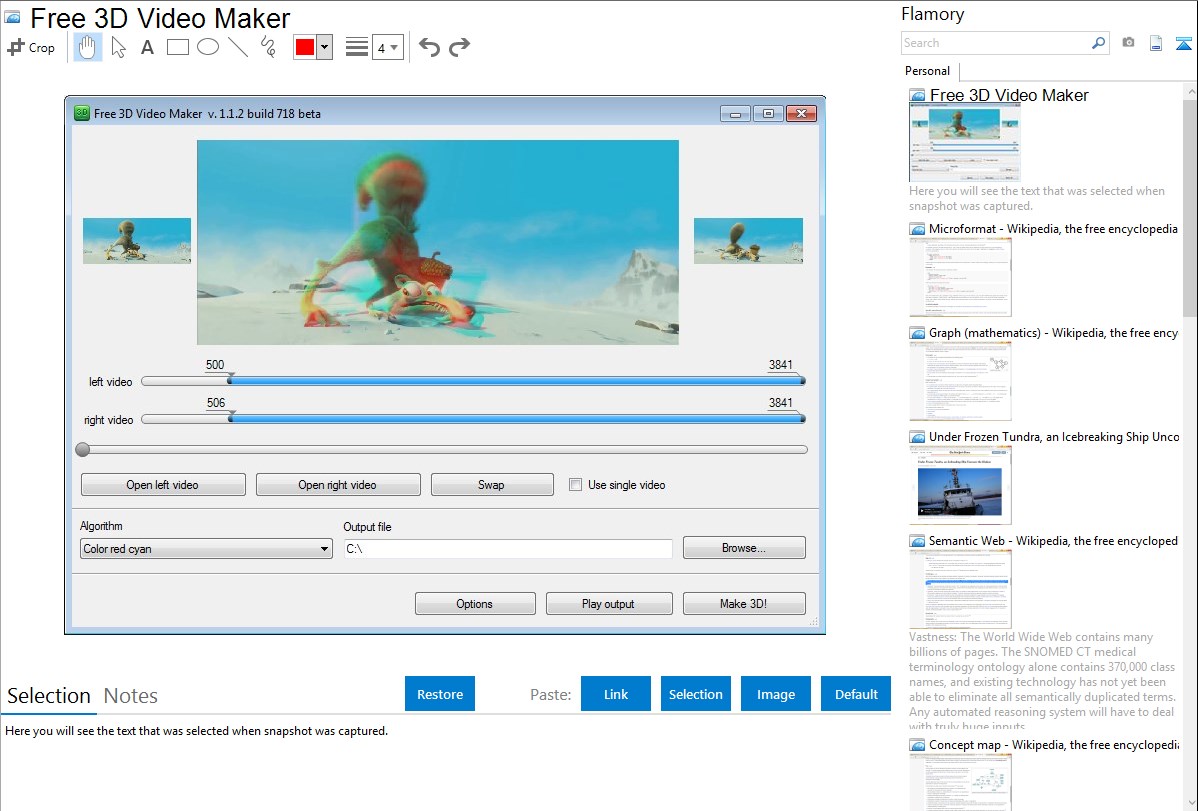The height and width of the screenshot is (811, 1198).
Task: Click the Open right video button
Action: click(338, 485)
